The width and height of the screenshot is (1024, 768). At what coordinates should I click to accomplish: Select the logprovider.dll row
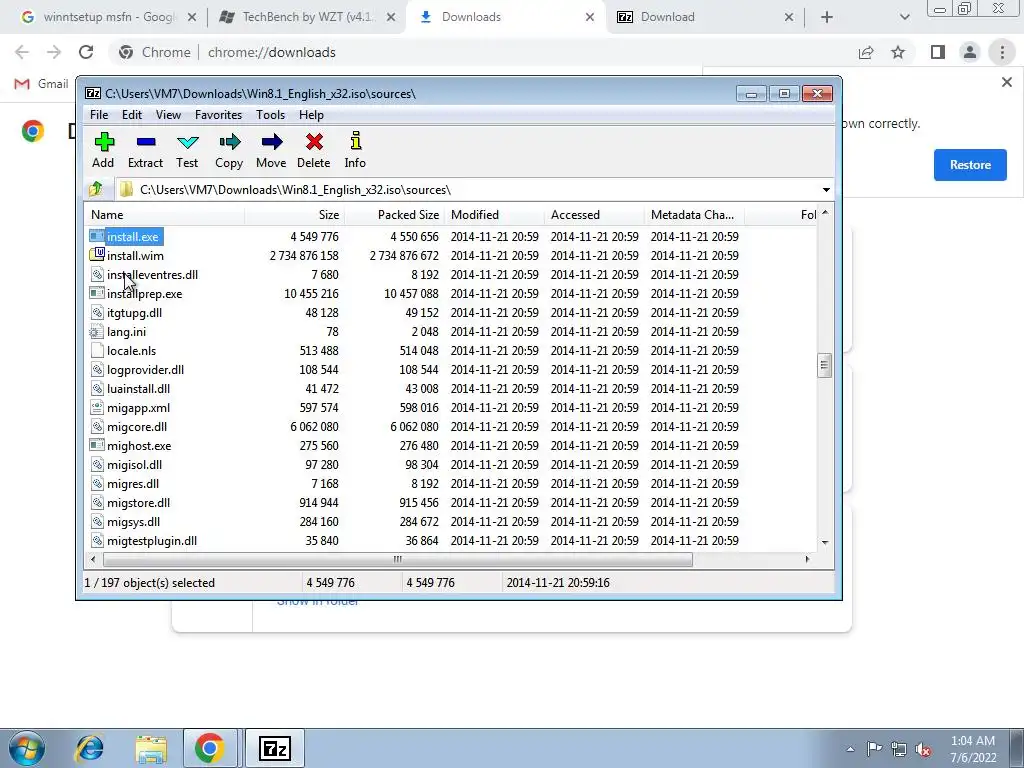451,370
